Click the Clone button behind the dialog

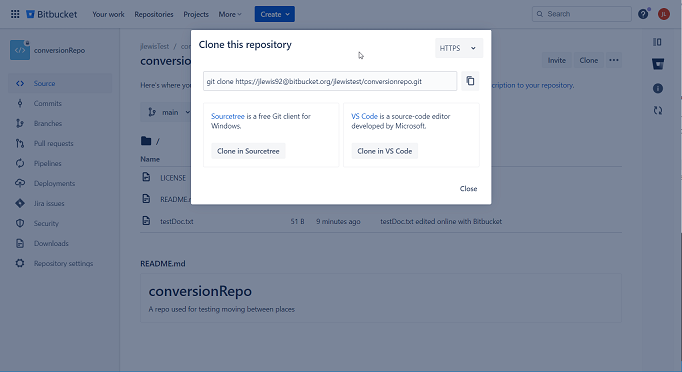[x=588, y=60]
